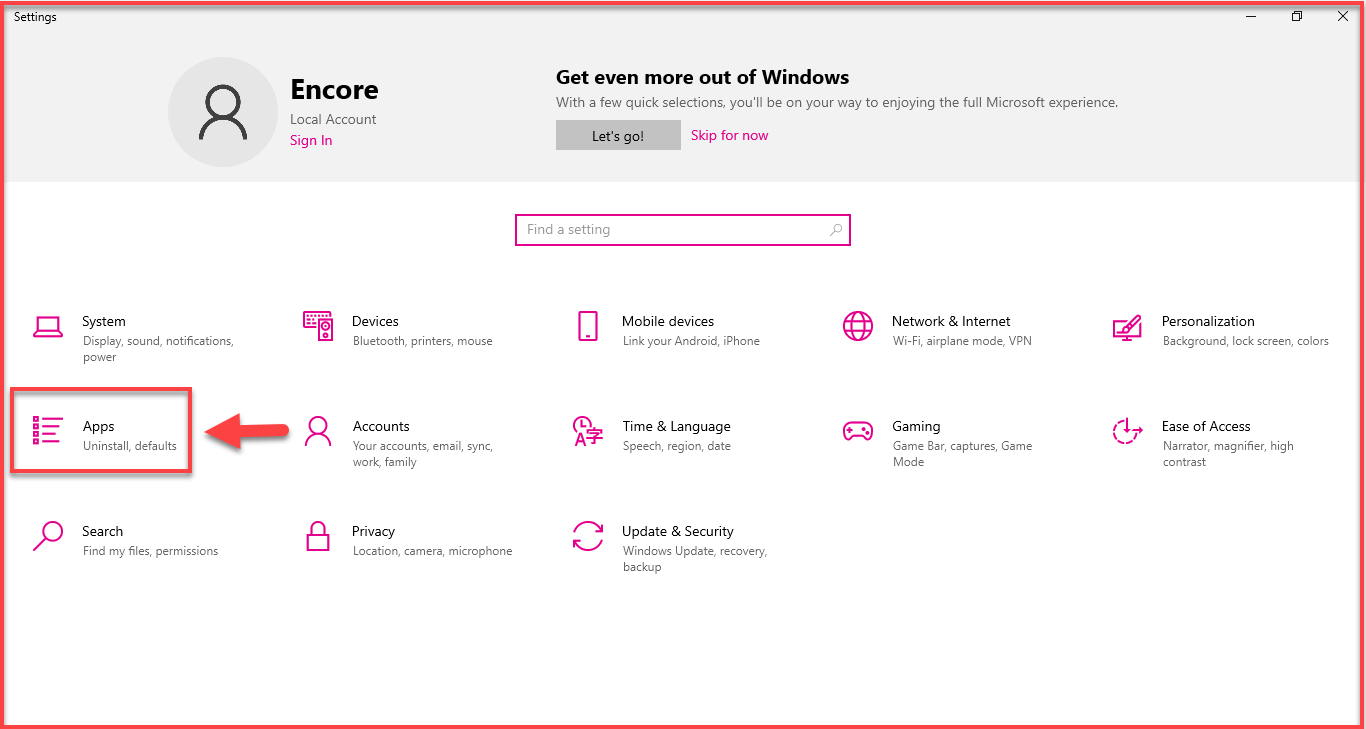1366x729 pixels.
Task: Restore down the Settings window
Action: pyautogui.click(x=1297, y=17)
